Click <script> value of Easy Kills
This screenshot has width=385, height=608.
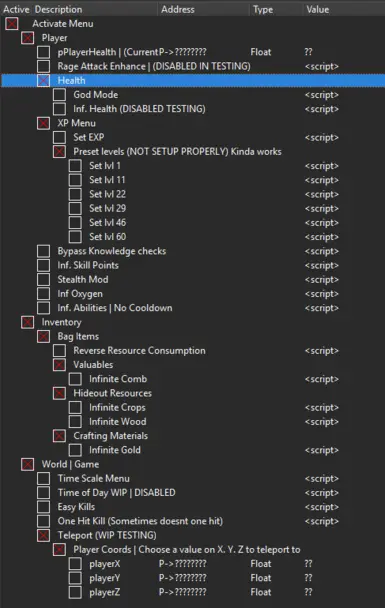point(321,507)
